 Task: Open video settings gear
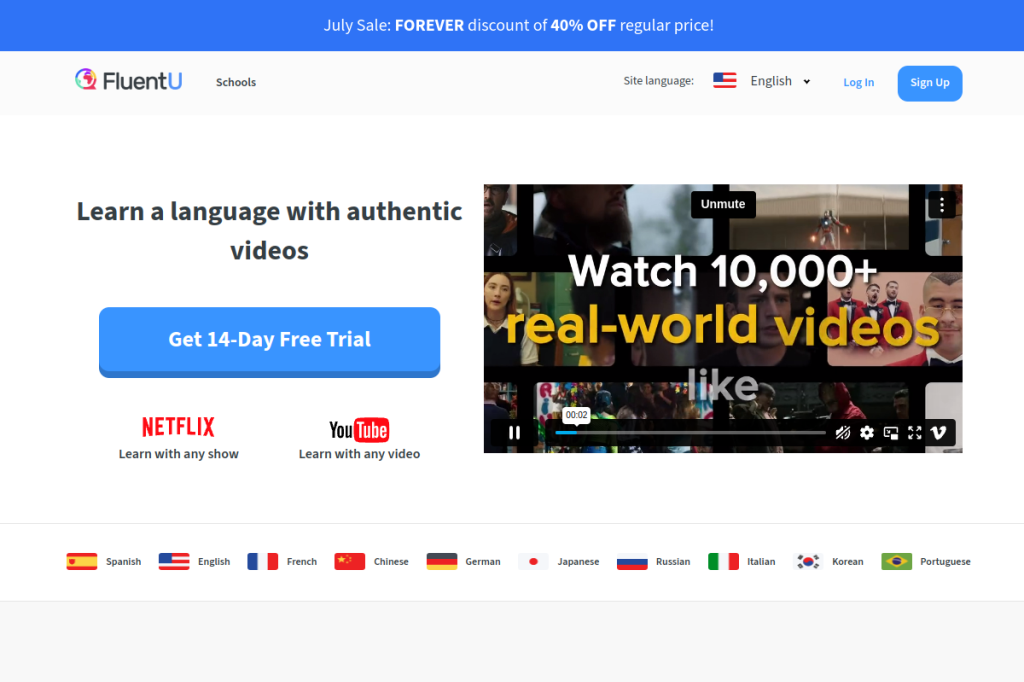[x=867, y=432]
